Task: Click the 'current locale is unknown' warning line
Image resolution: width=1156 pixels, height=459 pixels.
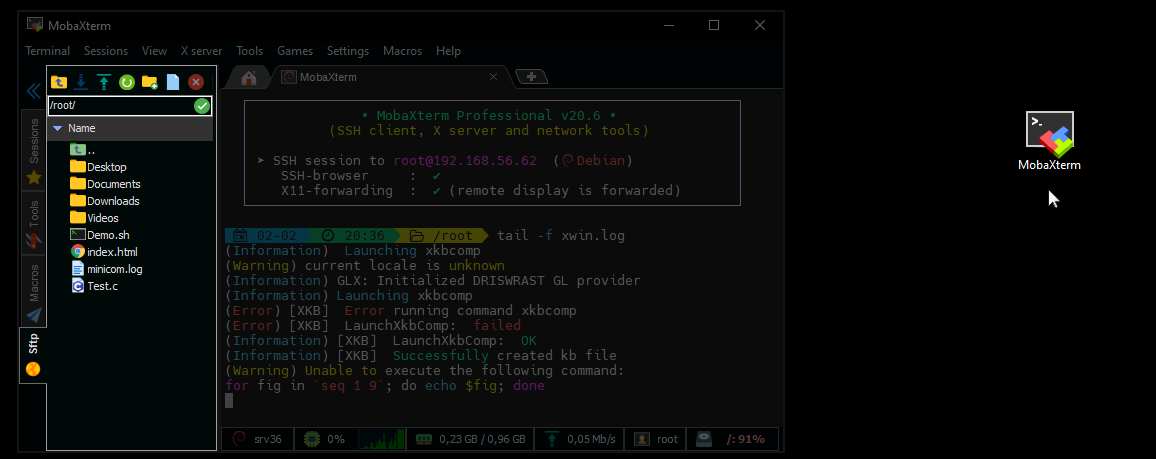Action: point(365,266)
